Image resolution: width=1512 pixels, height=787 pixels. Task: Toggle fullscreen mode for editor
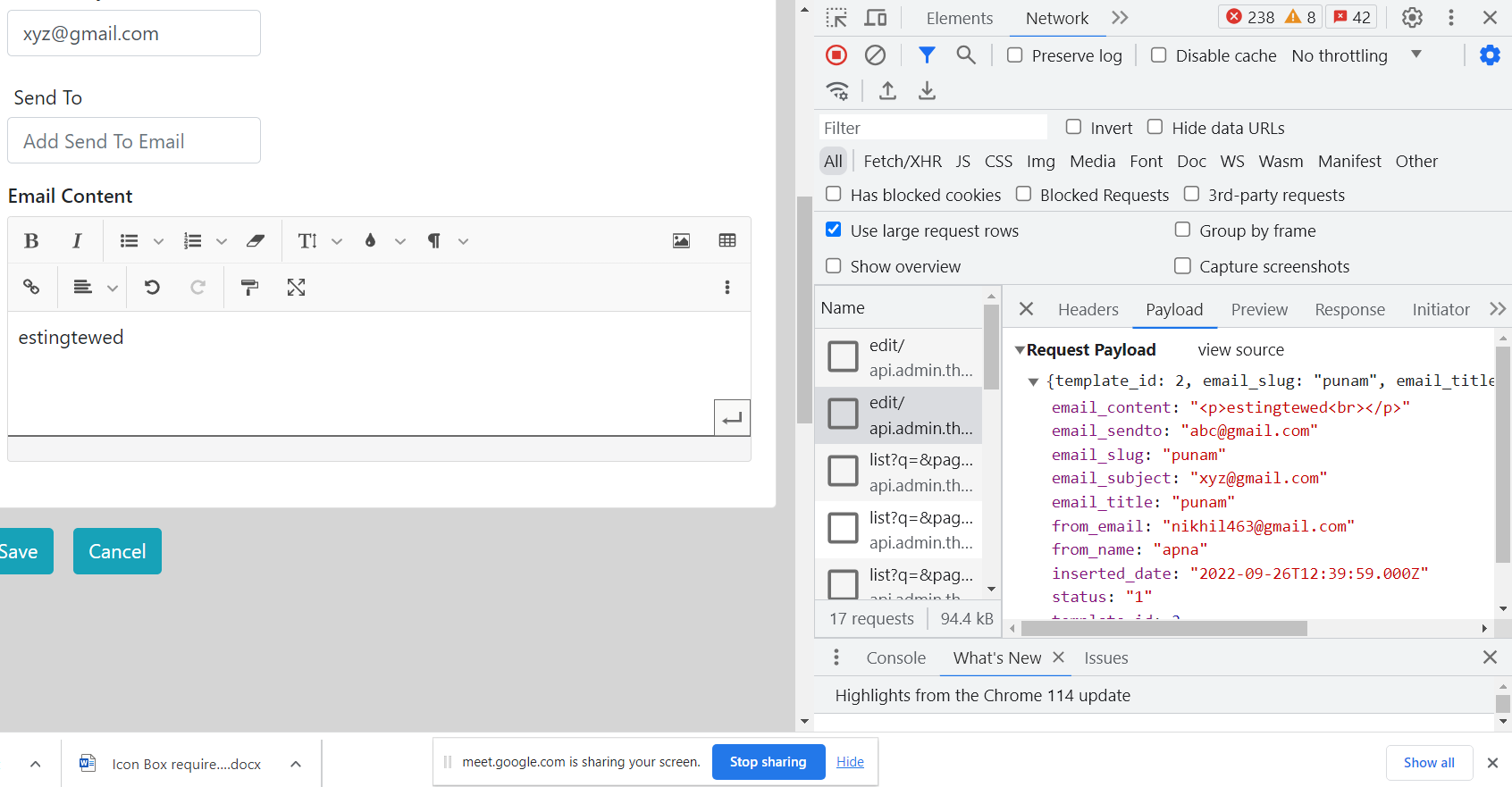(x=296, y=287)
